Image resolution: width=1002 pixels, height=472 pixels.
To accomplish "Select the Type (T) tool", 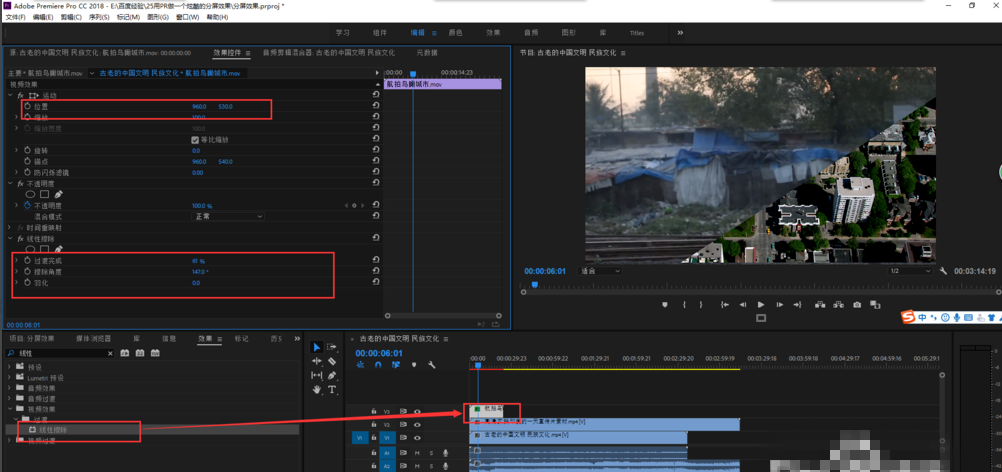I will (332, 390).
